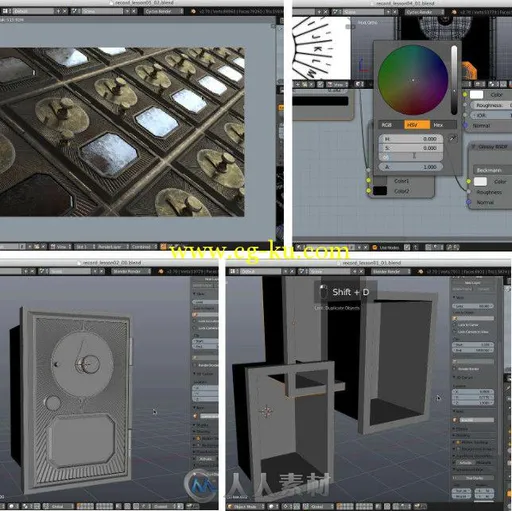Pick a hue on the color wheel

coord(413,80)
